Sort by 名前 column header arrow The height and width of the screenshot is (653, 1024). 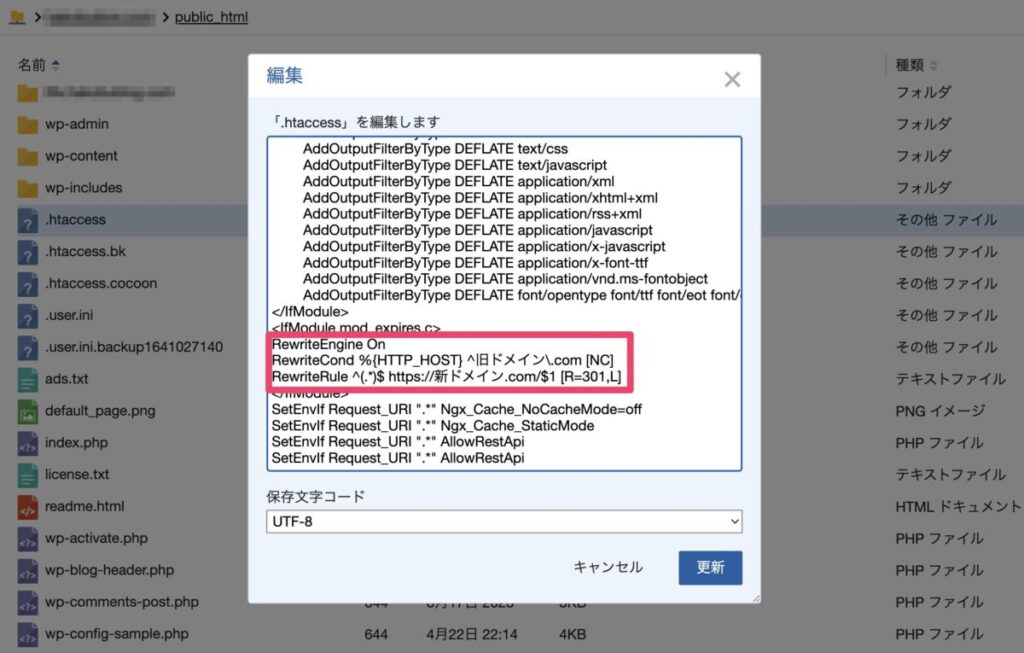click(55, 66)
